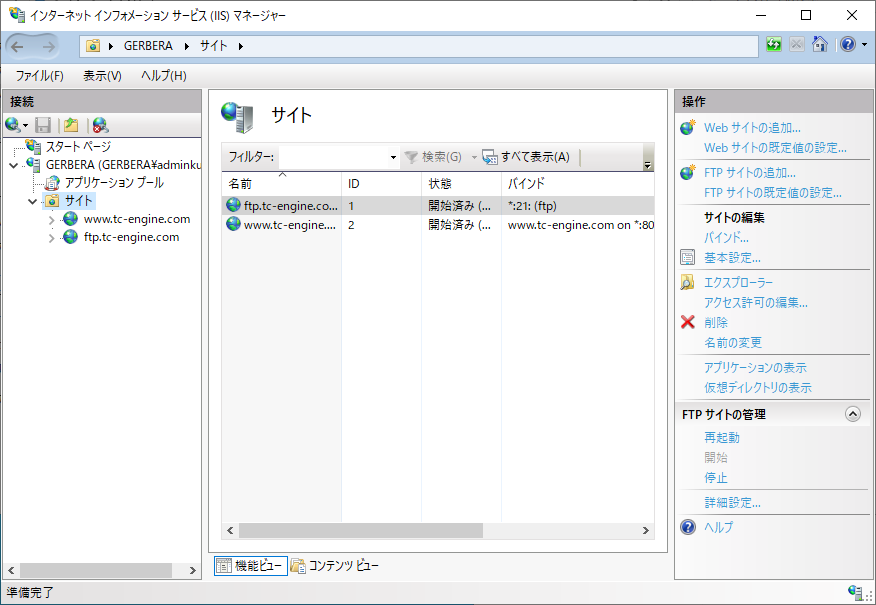Click the www.tc-engine.com on *:80 binding cell
Image resolution: width=876 pixels, height=605 pixels.
click(x=580, y=225)
